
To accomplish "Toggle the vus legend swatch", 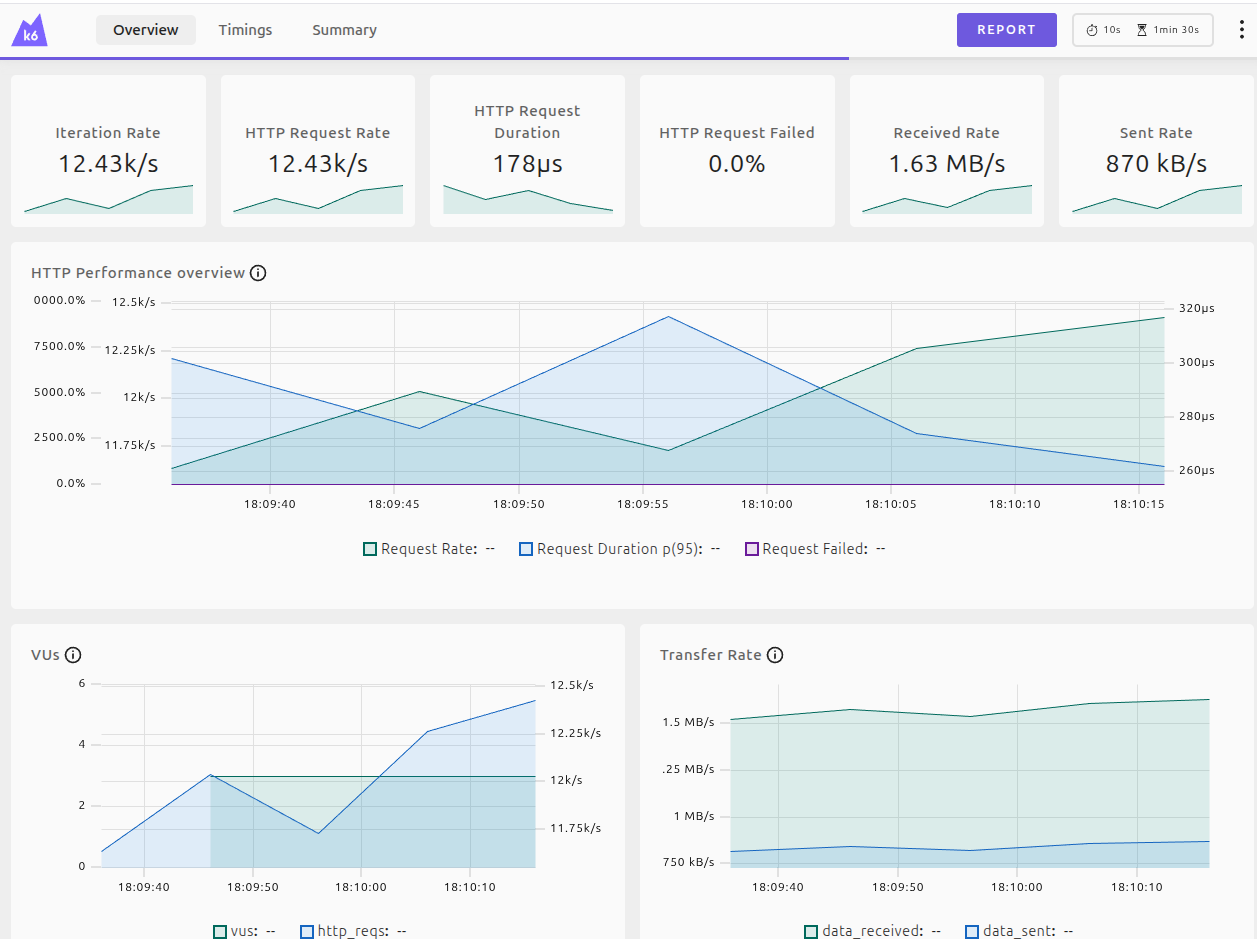I will tap(220, 931).
